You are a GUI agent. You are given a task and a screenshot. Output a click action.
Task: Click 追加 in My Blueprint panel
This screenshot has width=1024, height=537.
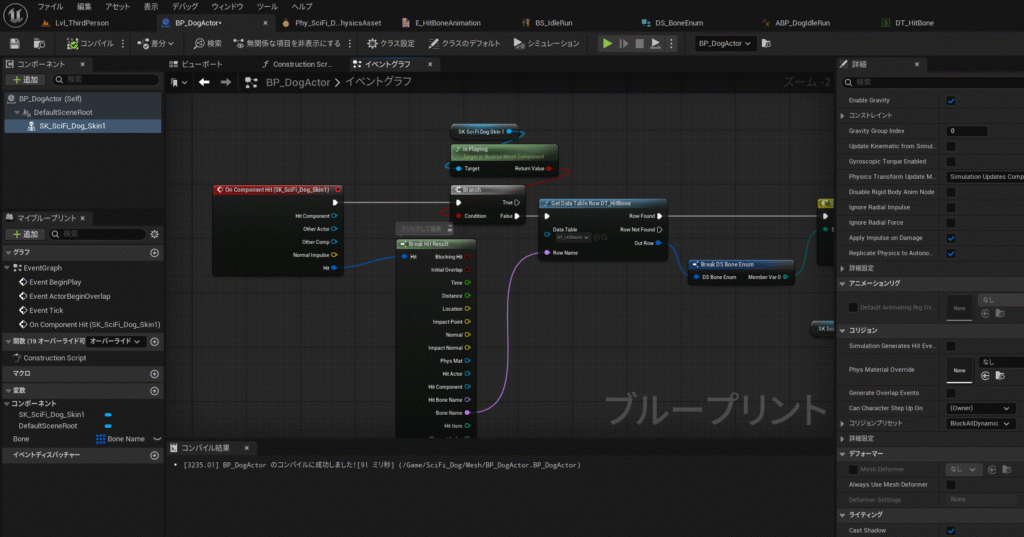pyautogui.click(x=25, y=234)
